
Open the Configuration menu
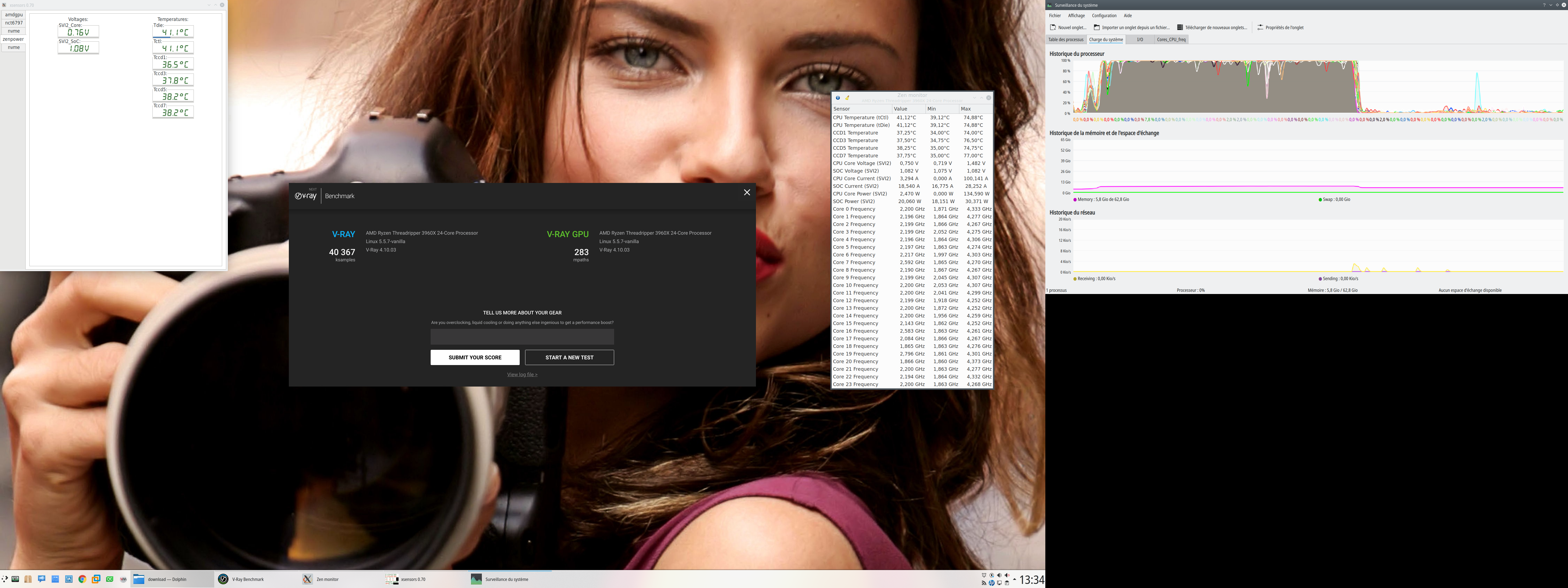(1104, 16)
